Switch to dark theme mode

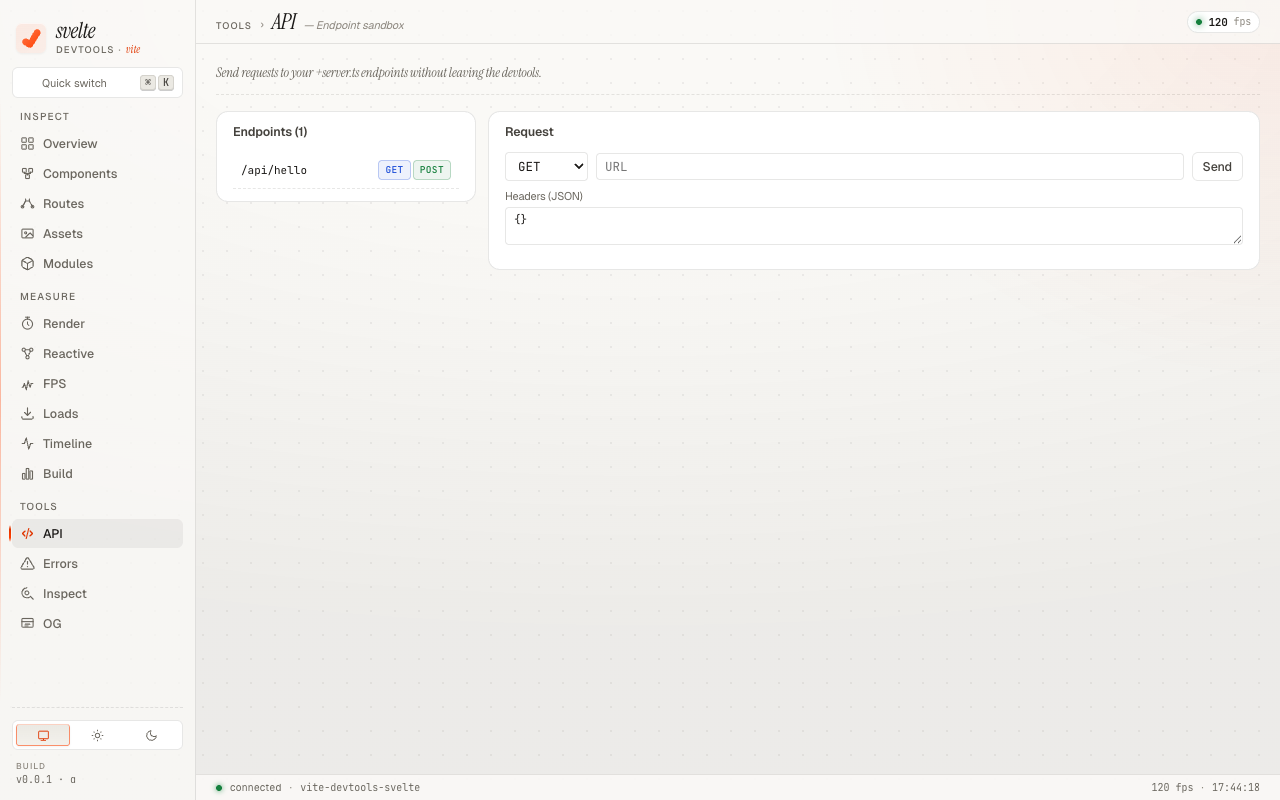click(x=151, y=735)
